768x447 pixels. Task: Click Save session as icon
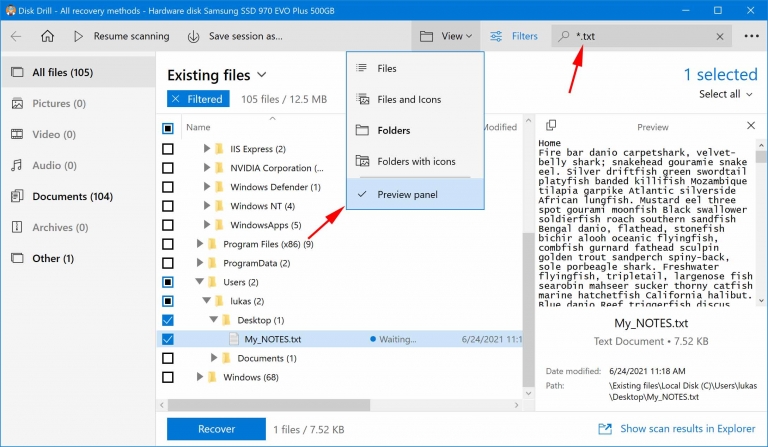click(x=193, y=36)
